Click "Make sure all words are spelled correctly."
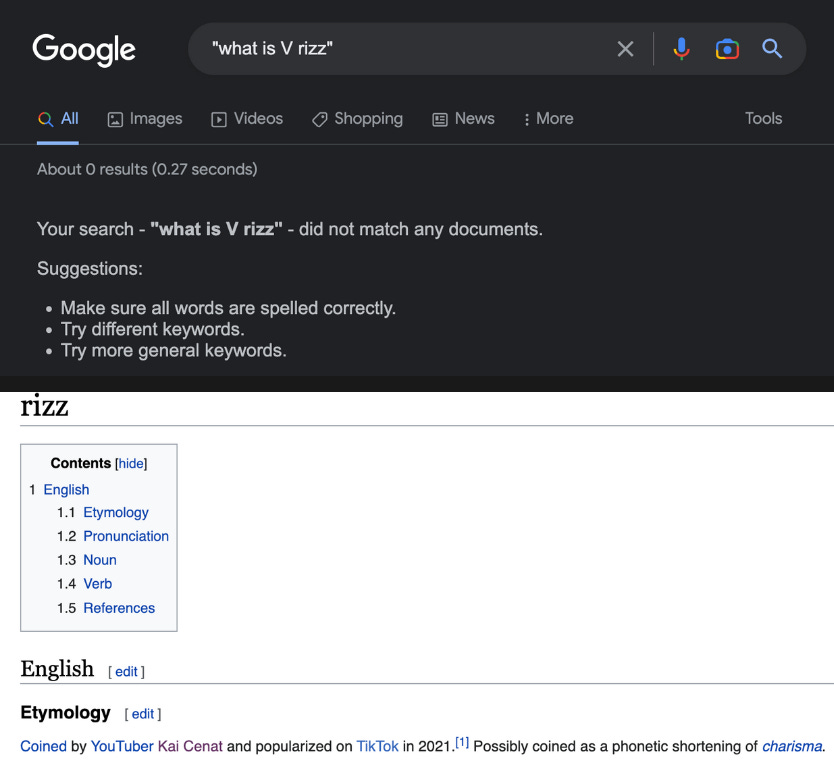Screen dimensions: 834x760 point(228,308)
